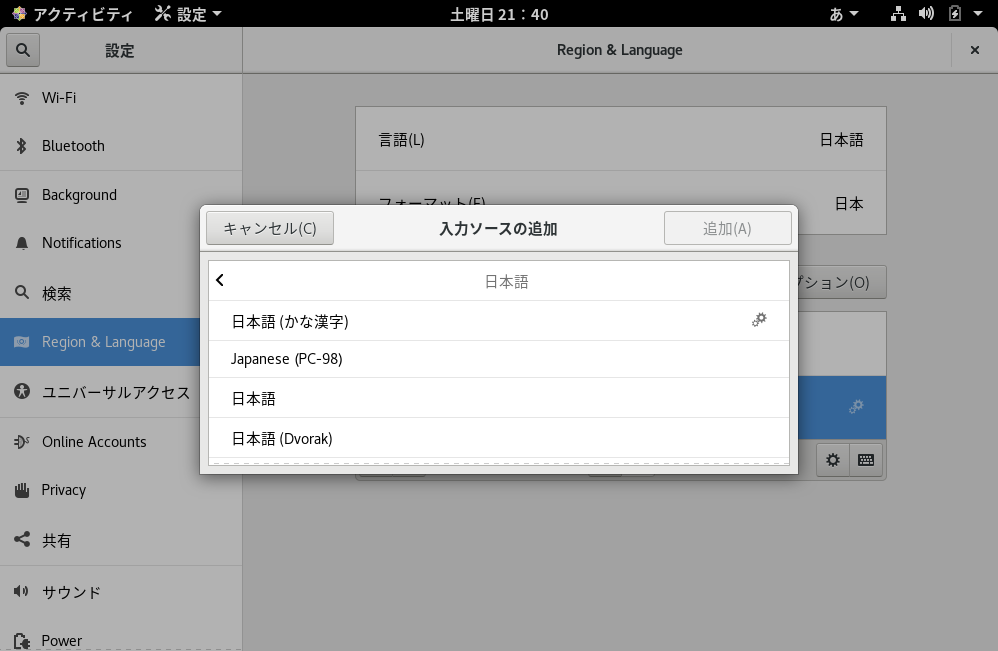The image size is (998, 651).
Task: Open the network status icon in top bar
Action: tap(898, 14)
